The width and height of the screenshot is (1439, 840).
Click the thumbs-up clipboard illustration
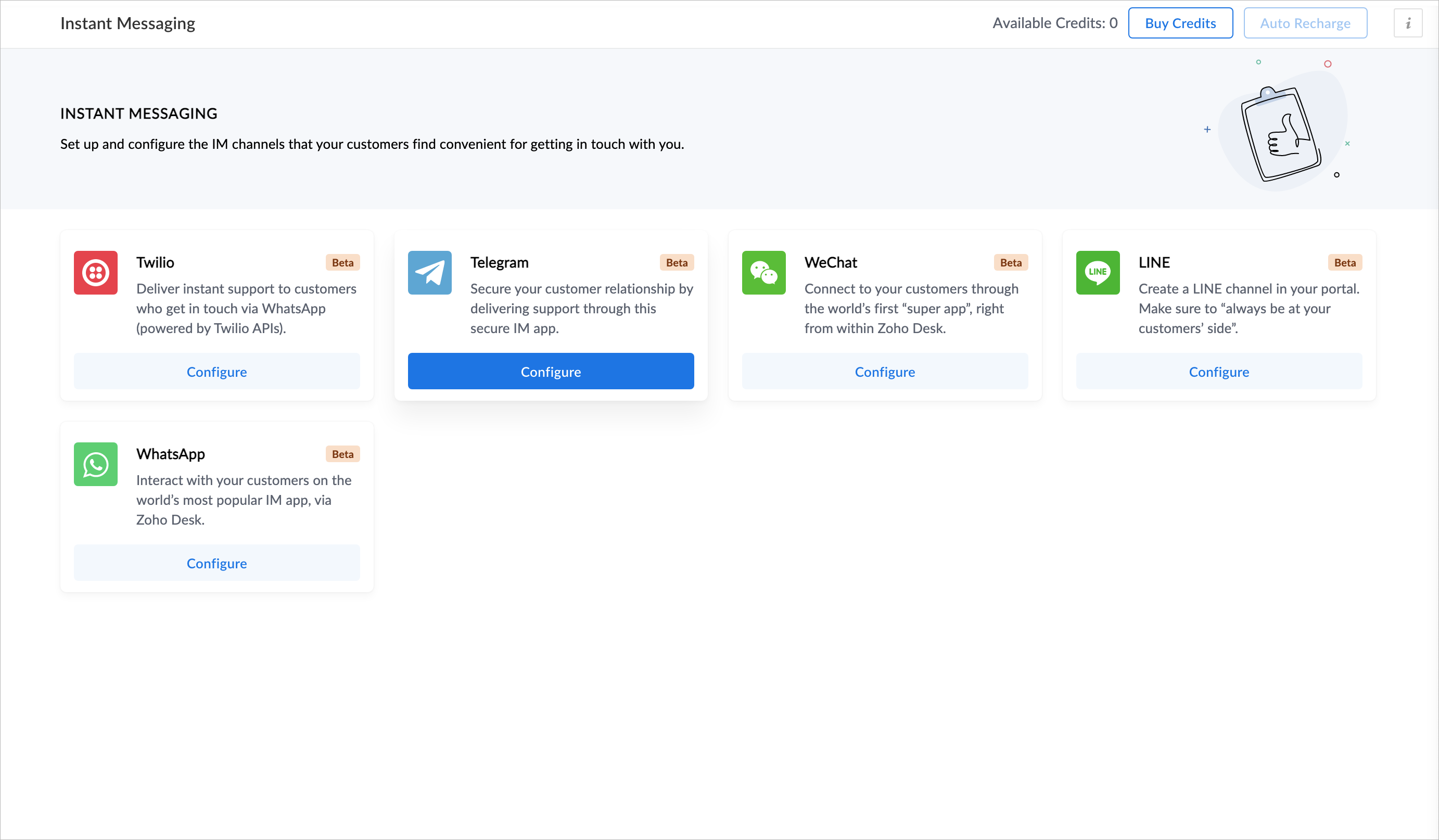tap(1281, 133)
